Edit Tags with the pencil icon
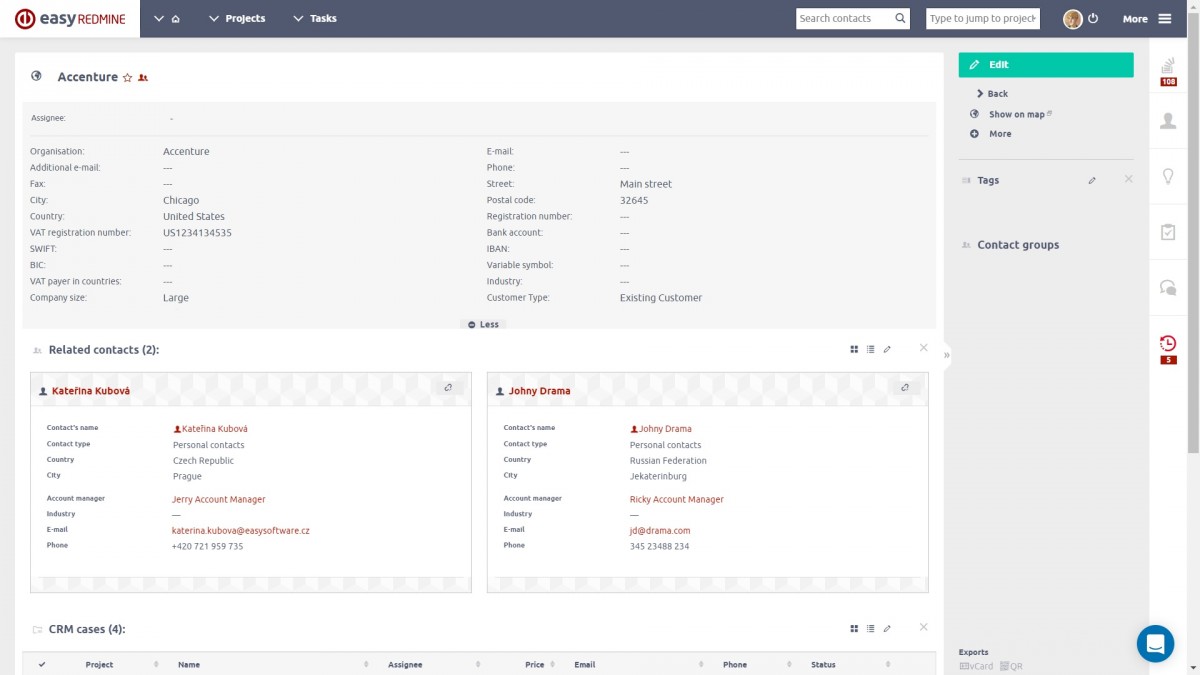Image resolution: width=1200 pixels, height=675 pixels. coord(1092,180)
